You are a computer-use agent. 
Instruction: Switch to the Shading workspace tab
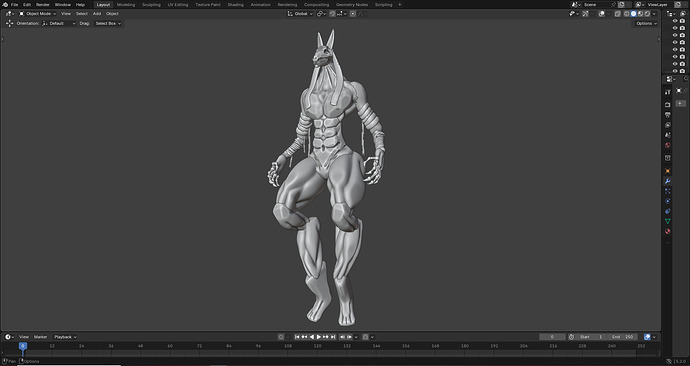(235, 4)
